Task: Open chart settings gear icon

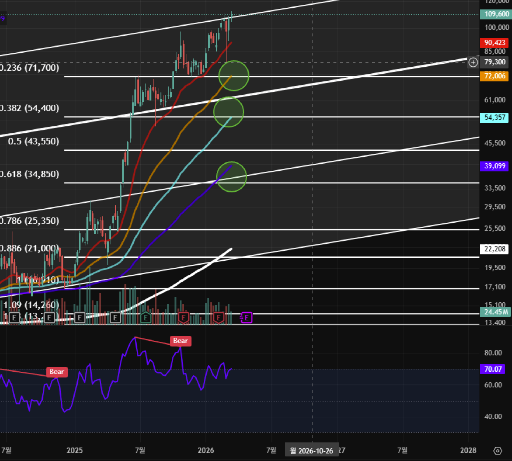Action: [x=497, y=451]
